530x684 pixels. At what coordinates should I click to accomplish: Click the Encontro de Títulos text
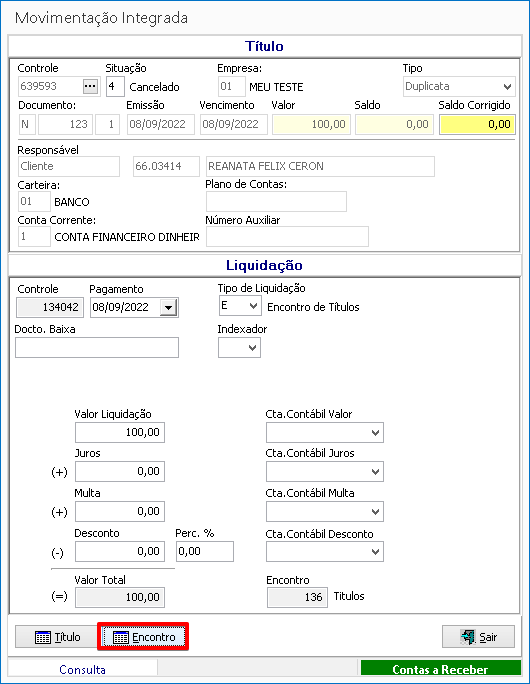pos(313,307)
